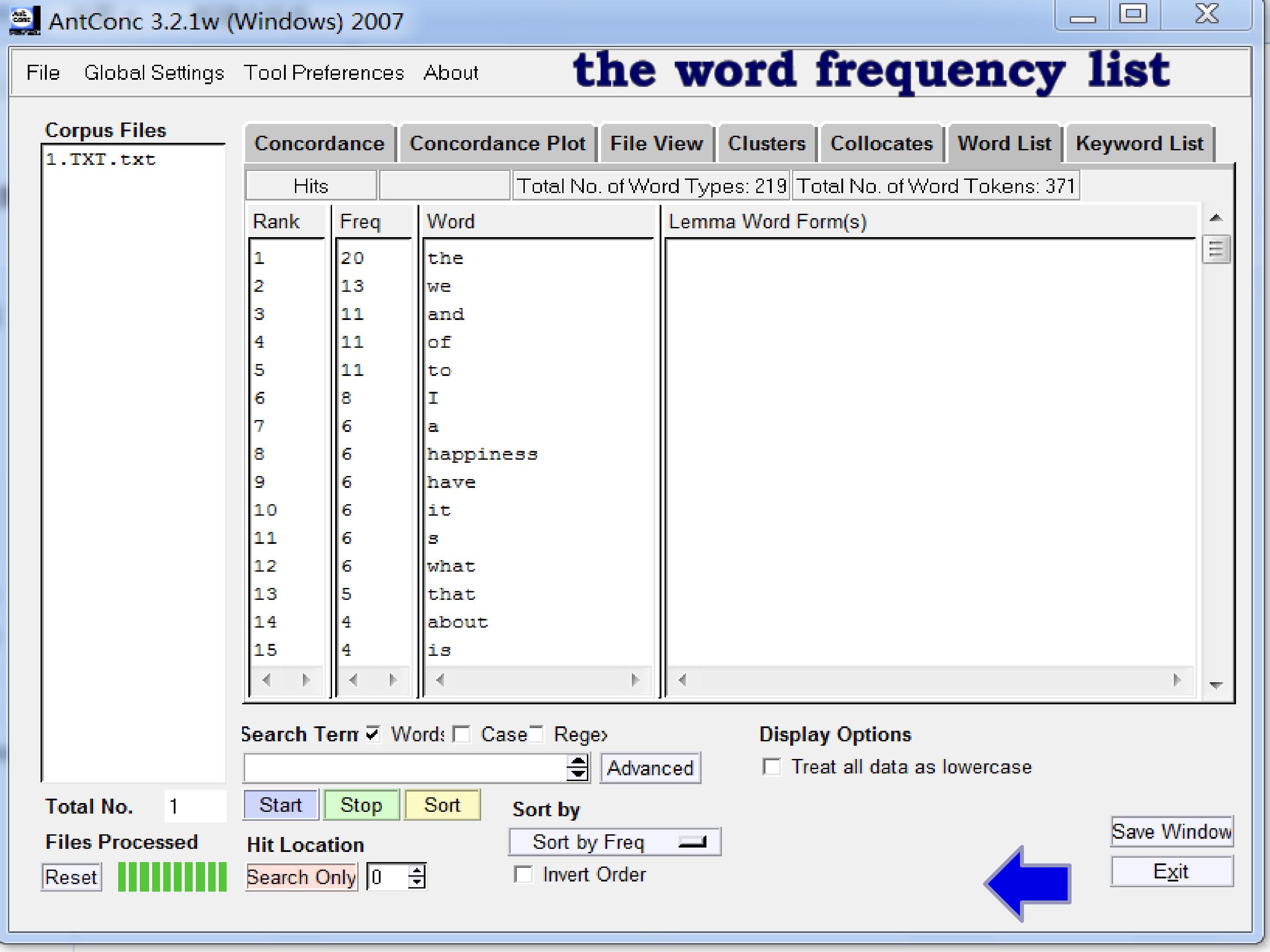The image size is (1270, 952).
Task: Click the Total No. of Word Types box
Action: click(651, 186)
